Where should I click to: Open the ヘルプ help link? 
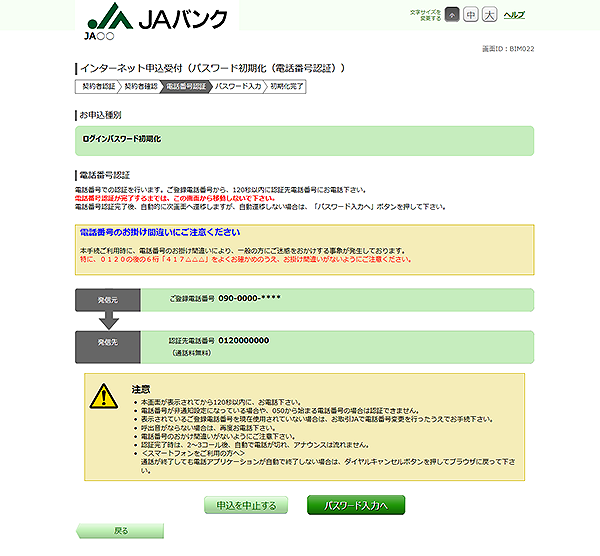tap(514, 15)
